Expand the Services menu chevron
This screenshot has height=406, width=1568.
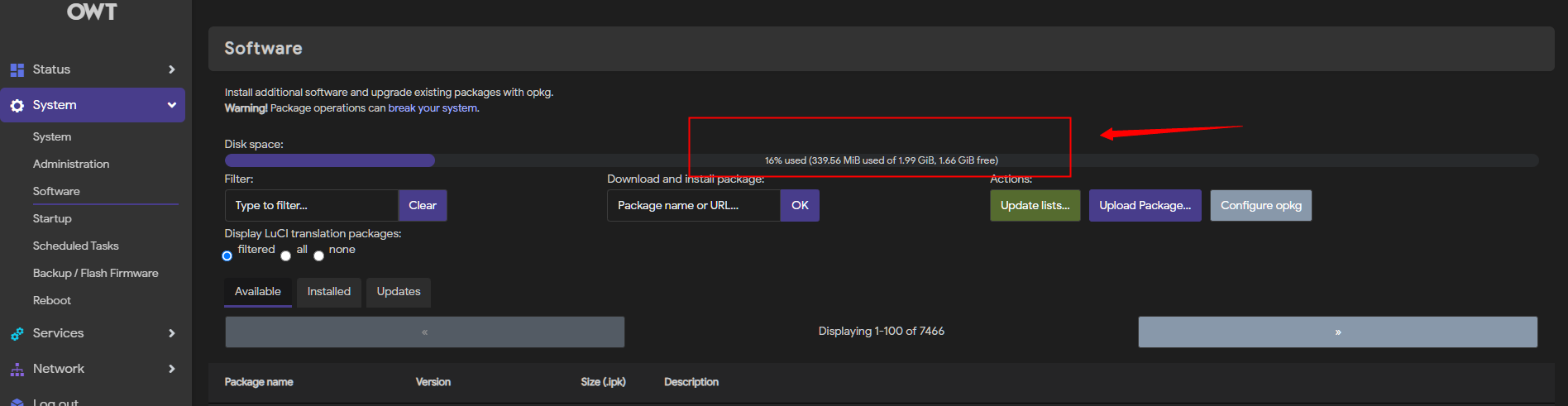click(x=172, y=333)
